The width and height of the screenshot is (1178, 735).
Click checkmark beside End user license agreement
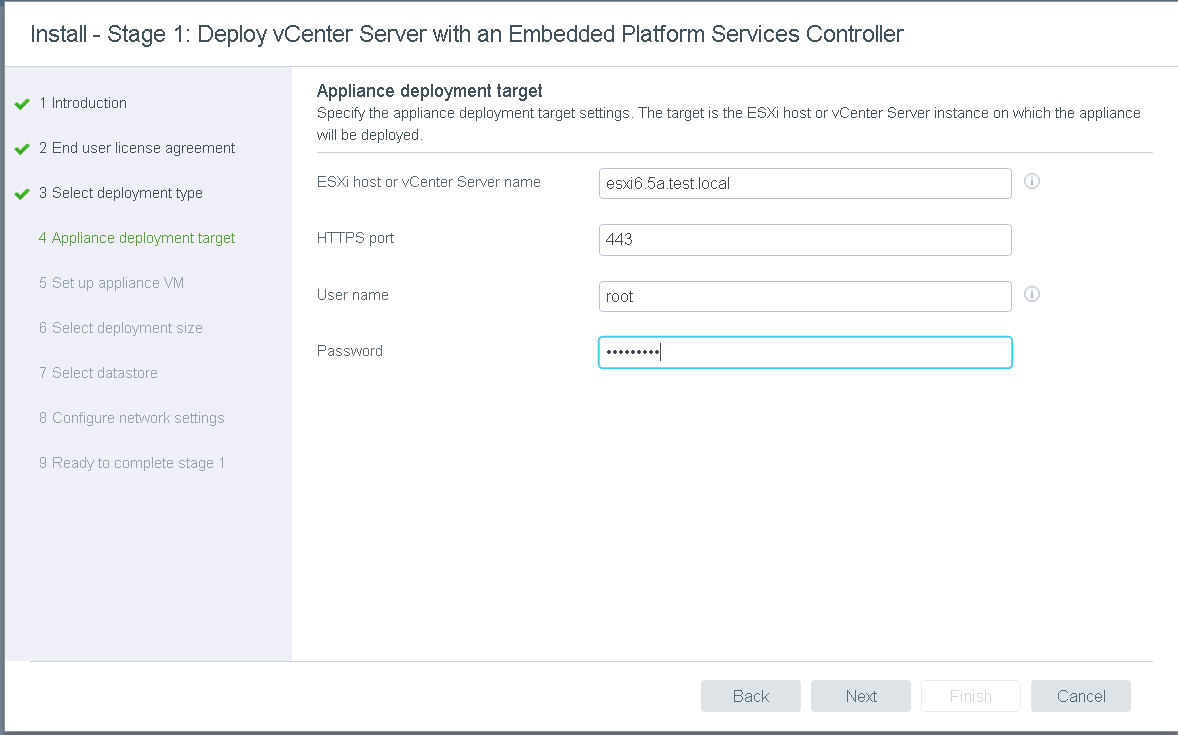22,149
